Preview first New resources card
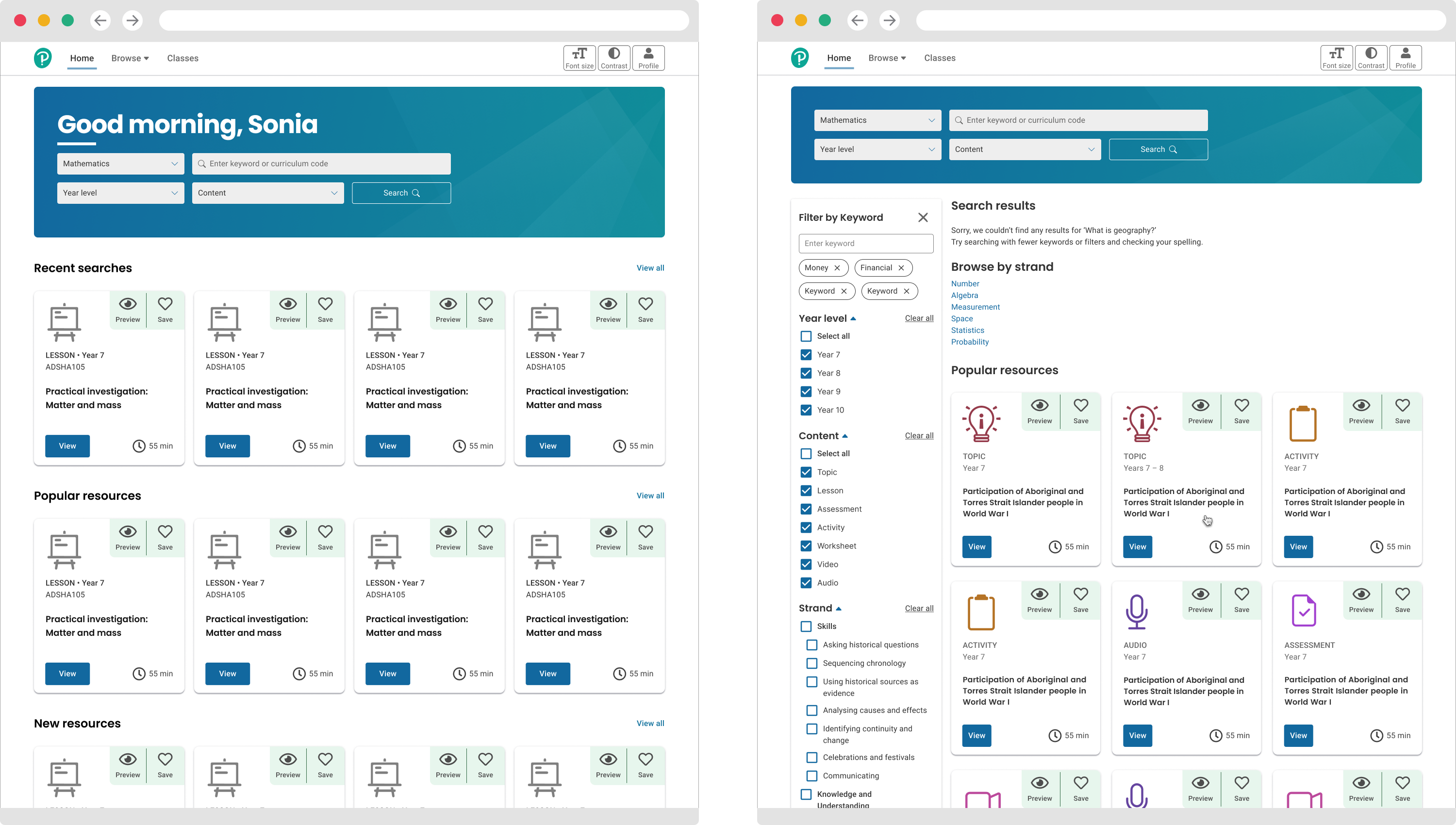The height and width of the screenshot is (825, 1456). click(x=128, y=765)
